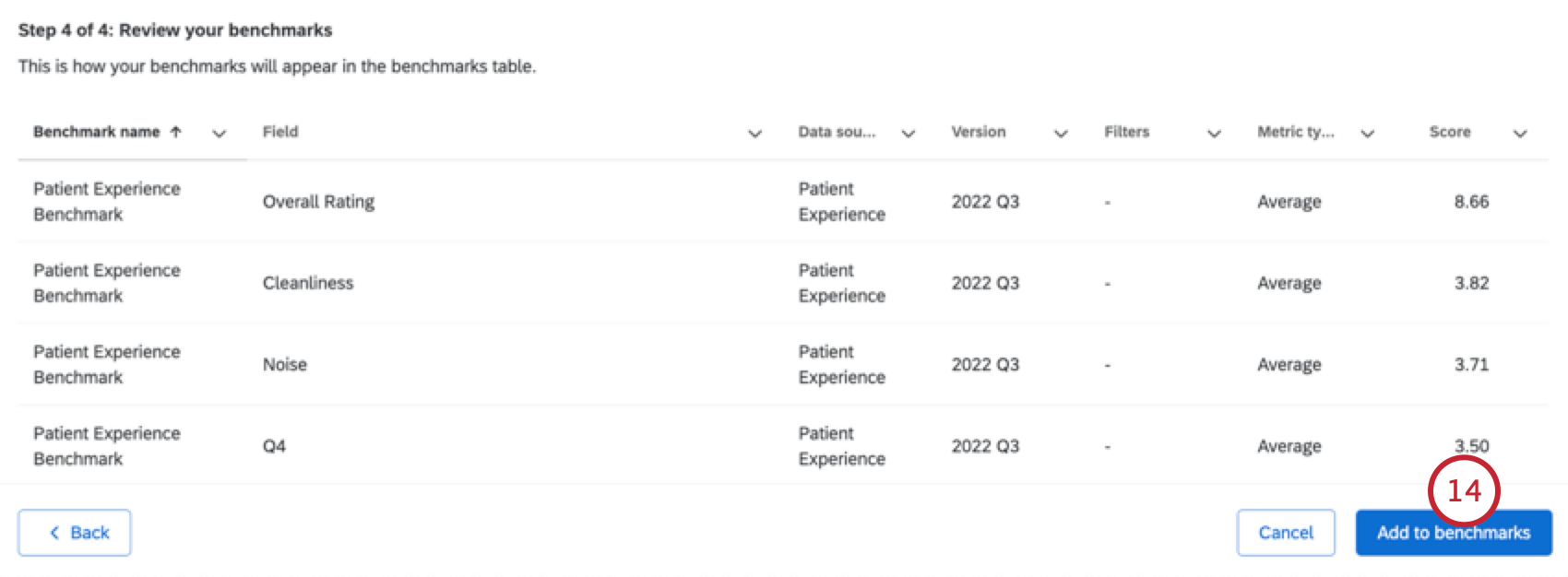The image size is (1568, 577).
Task: Open the Version column dropdown
Action: click(x=1061, y=134)
